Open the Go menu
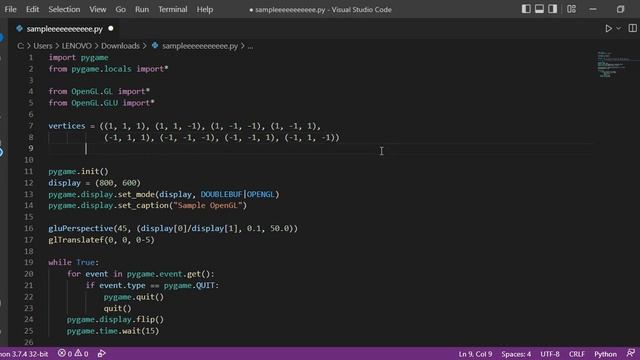This screenshot has width=640, height=360. pyautogui.click(x=120, y=9)
